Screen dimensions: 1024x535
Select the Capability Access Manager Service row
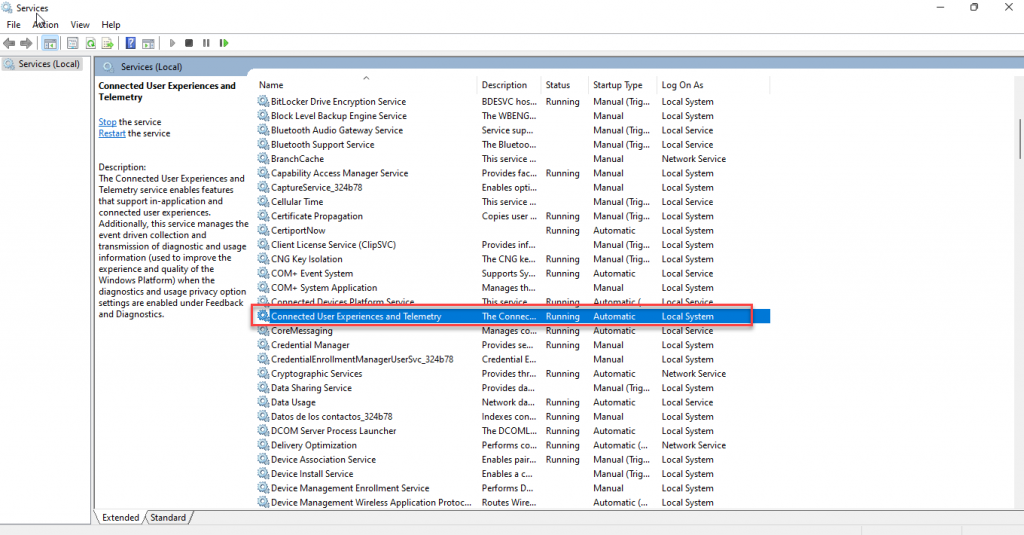[513, 173]
